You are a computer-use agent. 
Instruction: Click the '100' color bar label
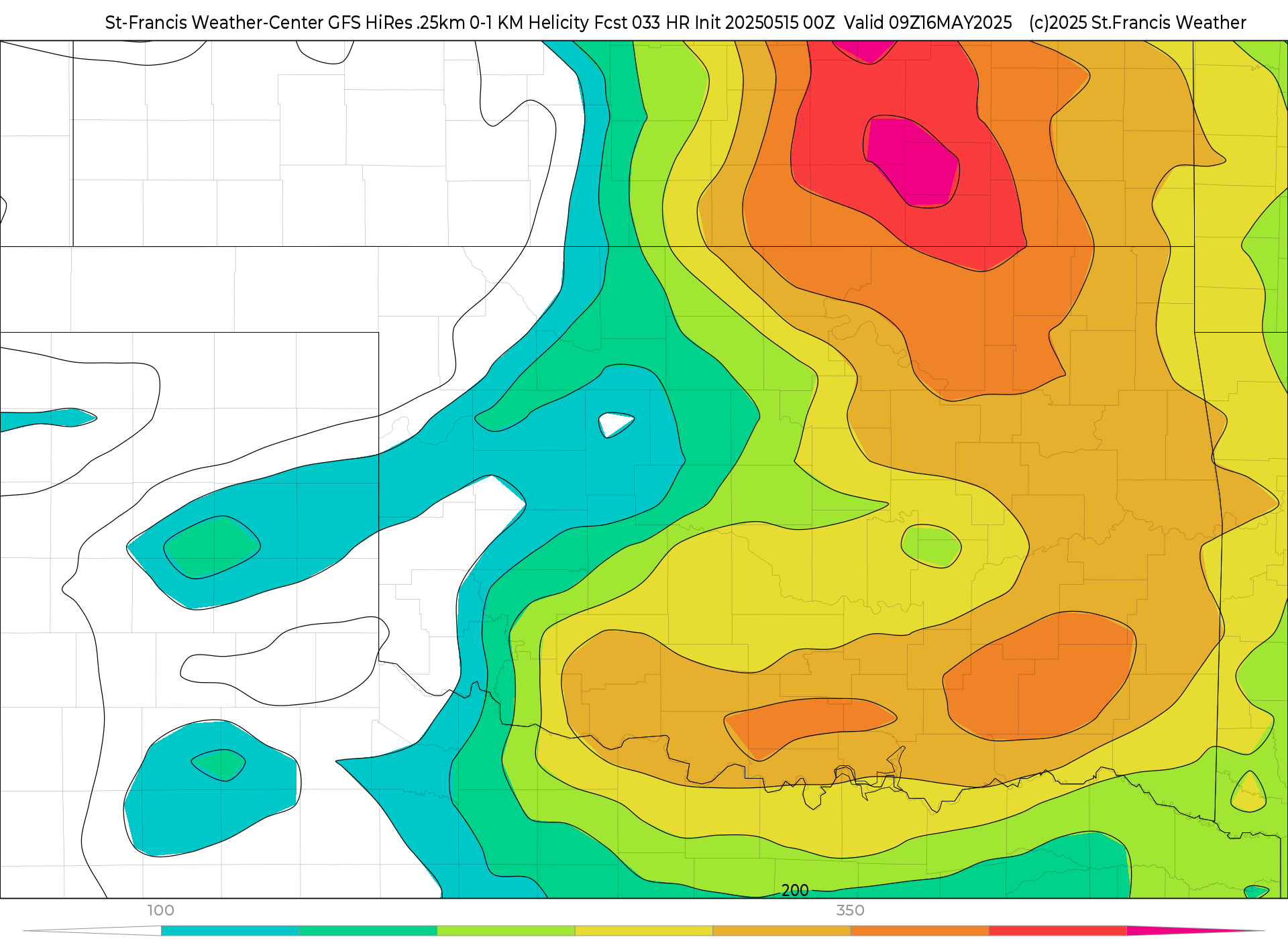[161, 911]
